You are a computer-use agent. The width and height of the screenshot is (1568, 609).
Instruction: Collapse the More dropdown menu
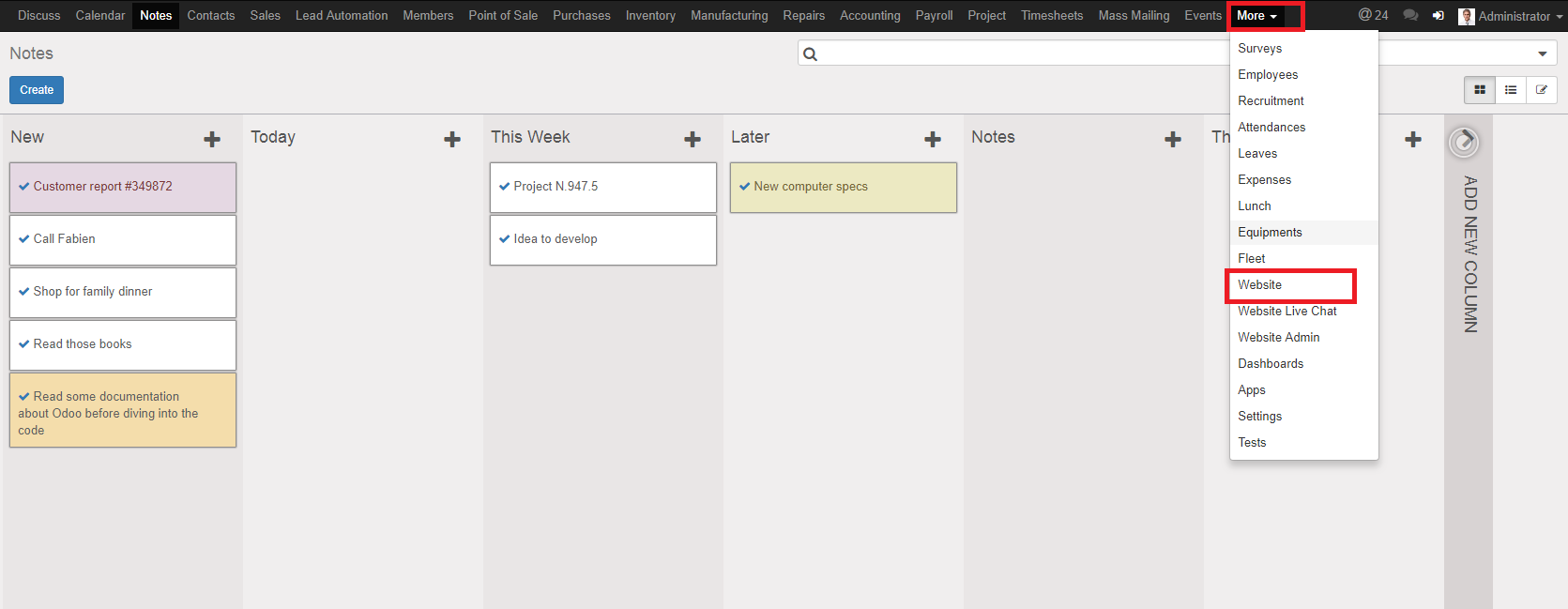pos(1256,16)
